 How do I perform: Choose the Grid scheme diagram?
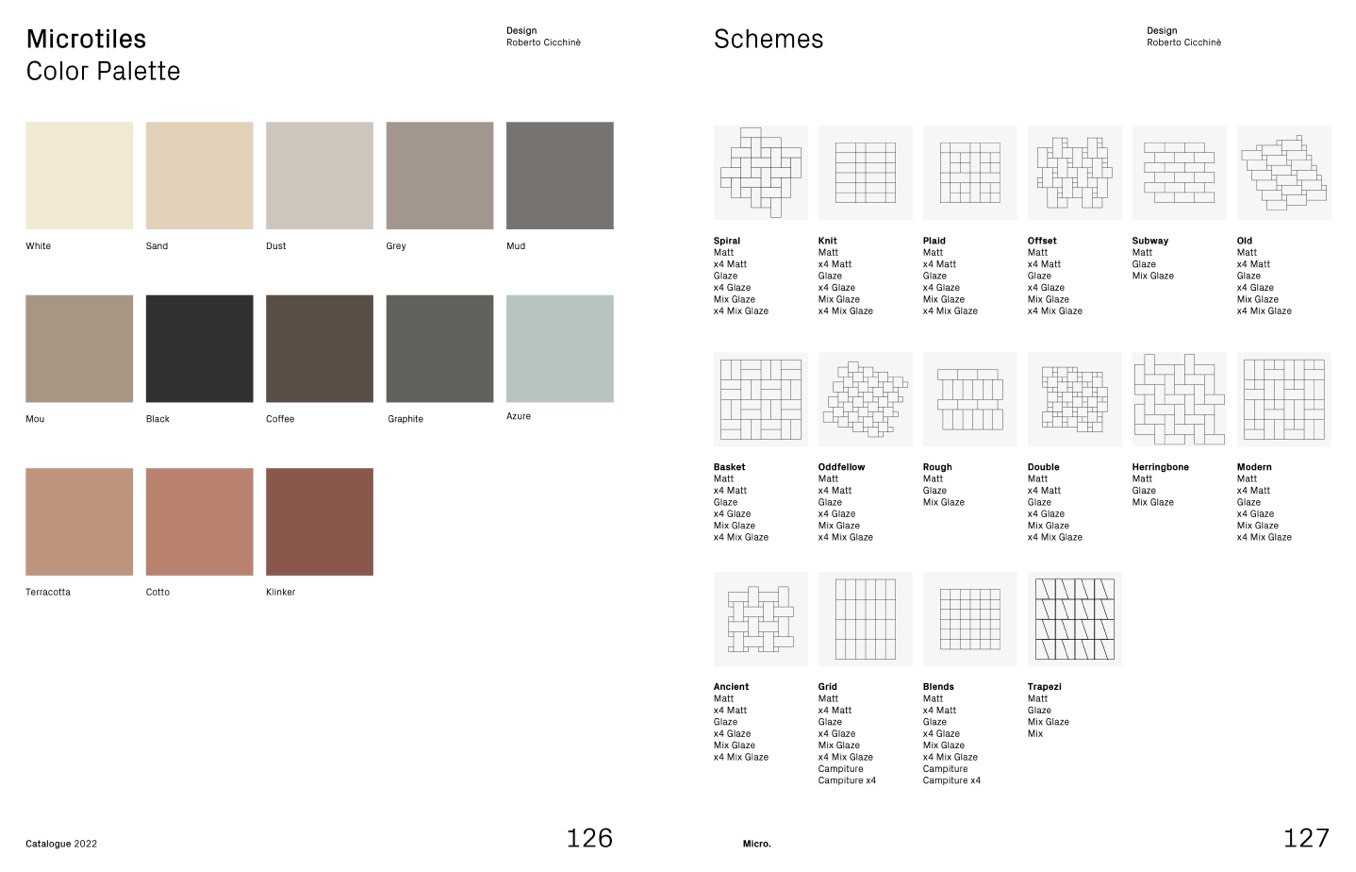tap(865, 619)
